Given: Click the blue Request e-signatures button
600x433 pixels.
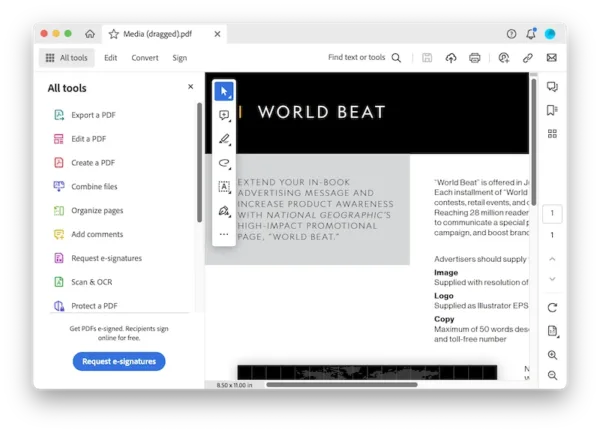Looking at the screenshot, I should (119, 361).
